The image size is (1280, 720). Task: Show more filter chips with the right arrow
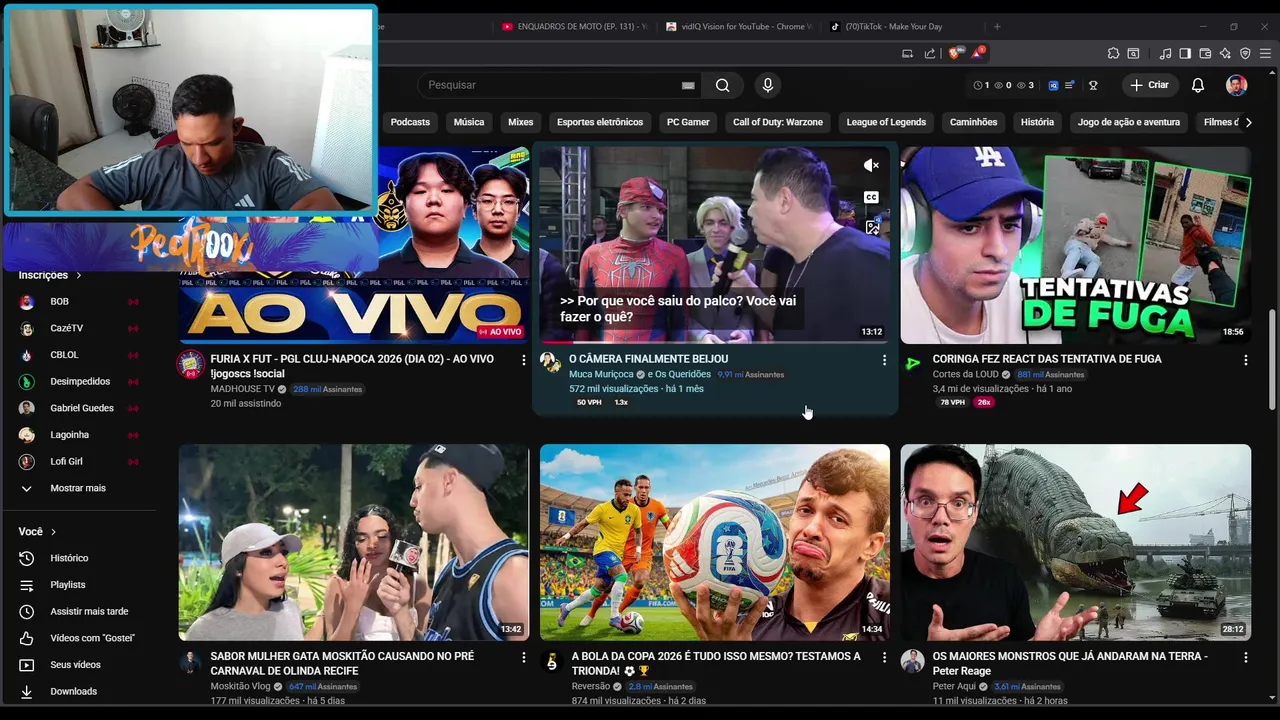(1247, 122)
